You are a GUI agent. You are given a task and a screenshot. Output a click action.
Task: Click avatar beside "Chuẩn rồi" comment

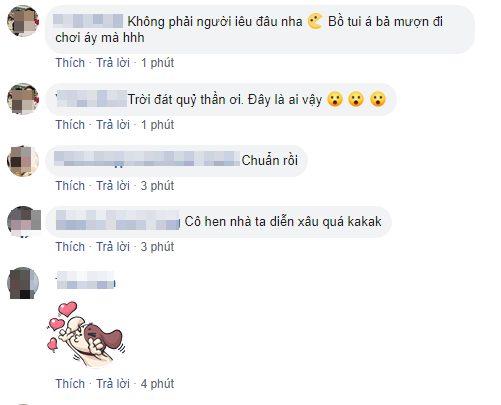23,161
